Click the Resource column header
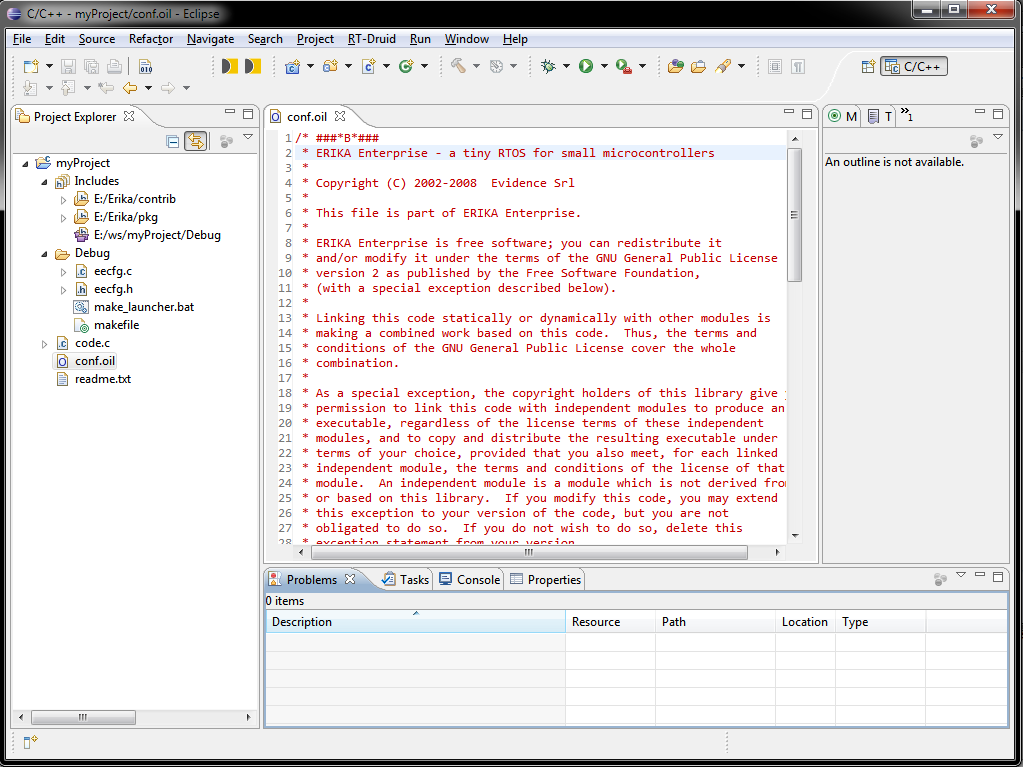The width and height of the screenshot is (1023, 767). click(610, 622)
